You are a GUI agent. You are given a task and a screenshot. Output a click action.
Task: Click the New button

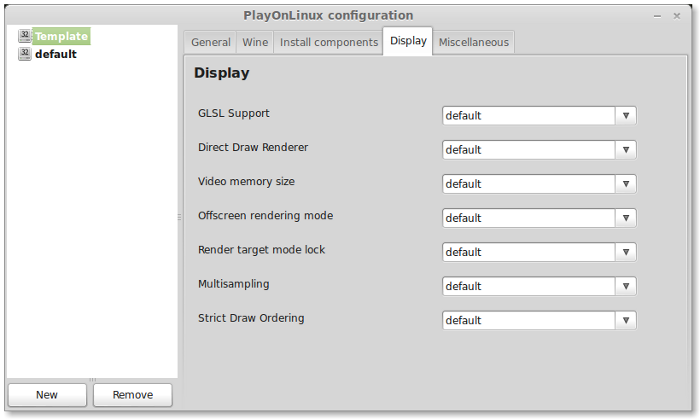tap(47, 395)
